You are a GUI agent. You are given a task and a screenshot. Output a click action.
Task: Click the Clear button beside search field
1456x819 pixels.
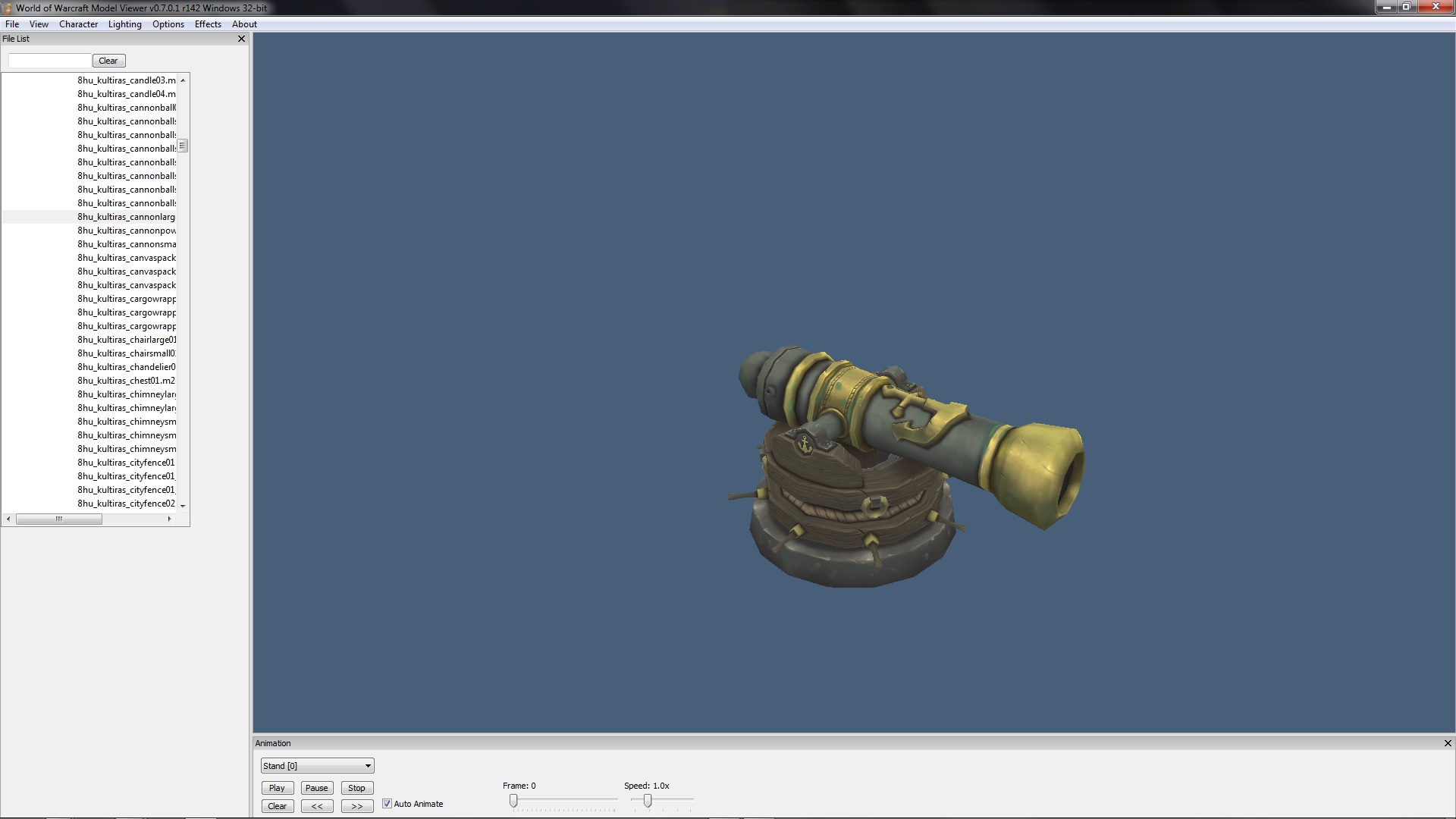[108, 61]
